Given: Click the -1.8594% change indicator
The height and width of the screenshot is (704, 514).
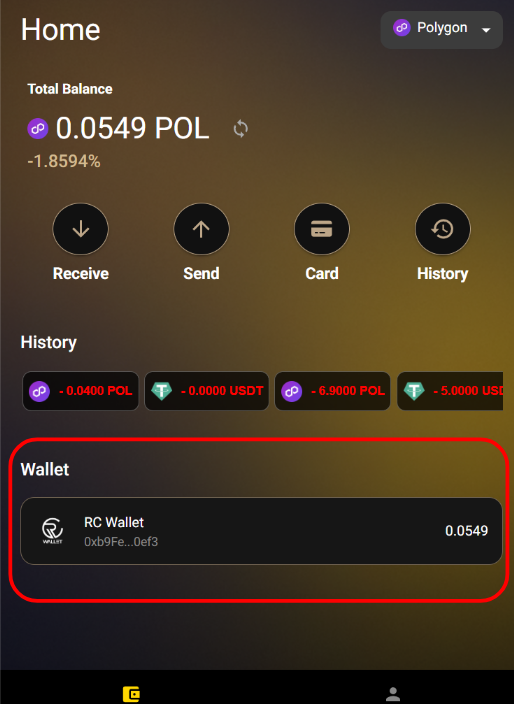Looking at the screenshot, I should (64, 161).
